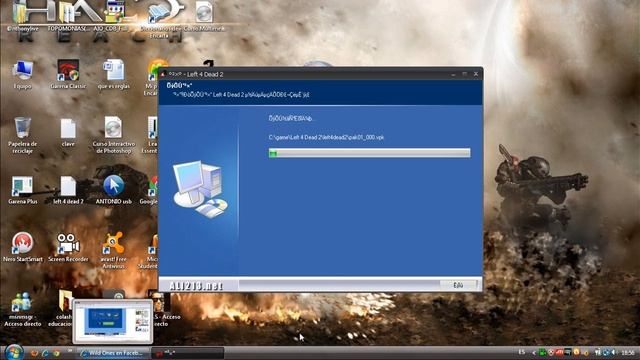
Task: Expand hidden tray icons with the arrow
Action: tap(533, 353)
